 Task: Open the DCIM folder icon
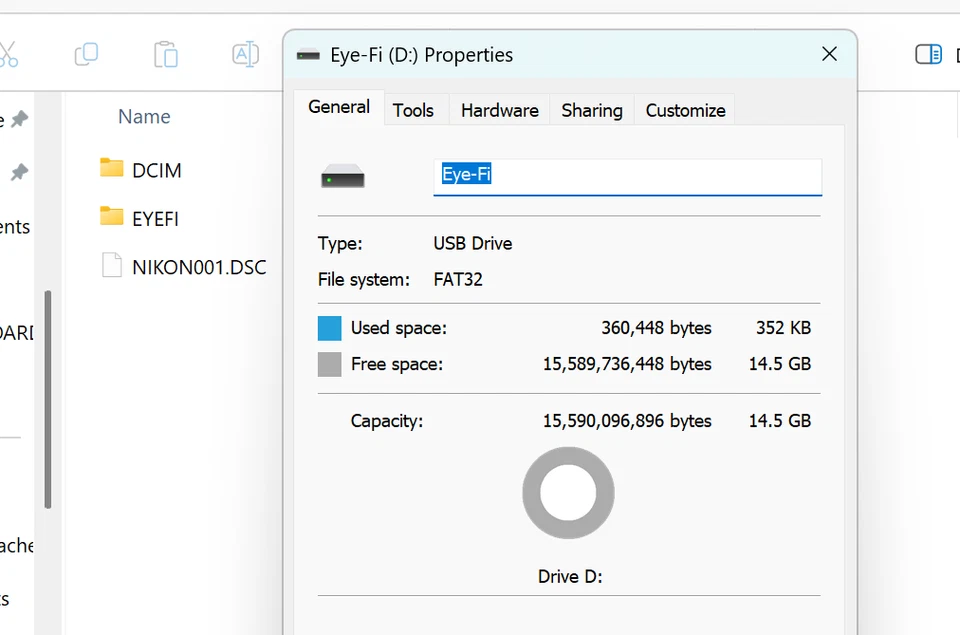pos(112,168)
